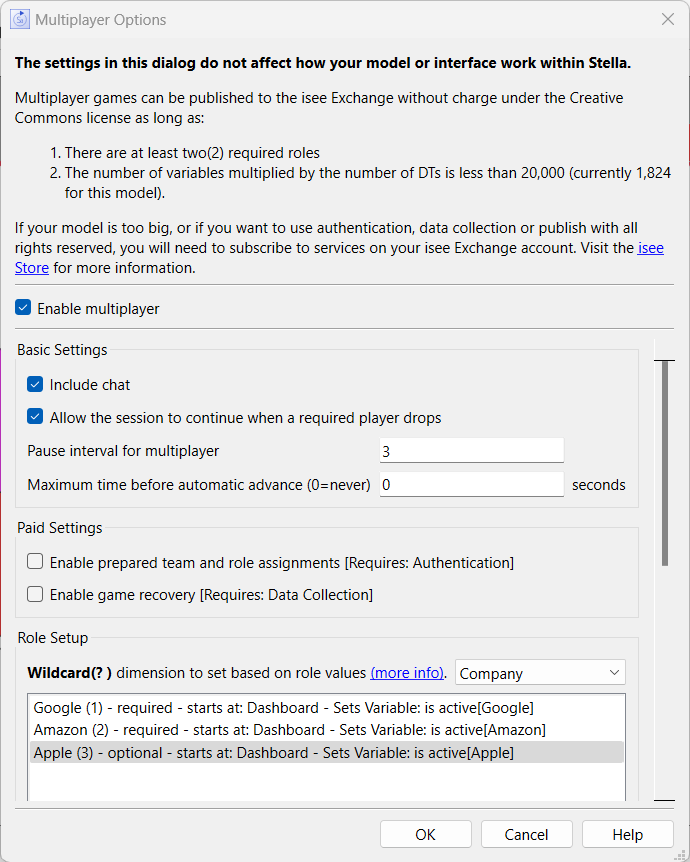Uncheck the Include chat option
The width and height of the screenshot is (690, 862).
pos(35,384)
